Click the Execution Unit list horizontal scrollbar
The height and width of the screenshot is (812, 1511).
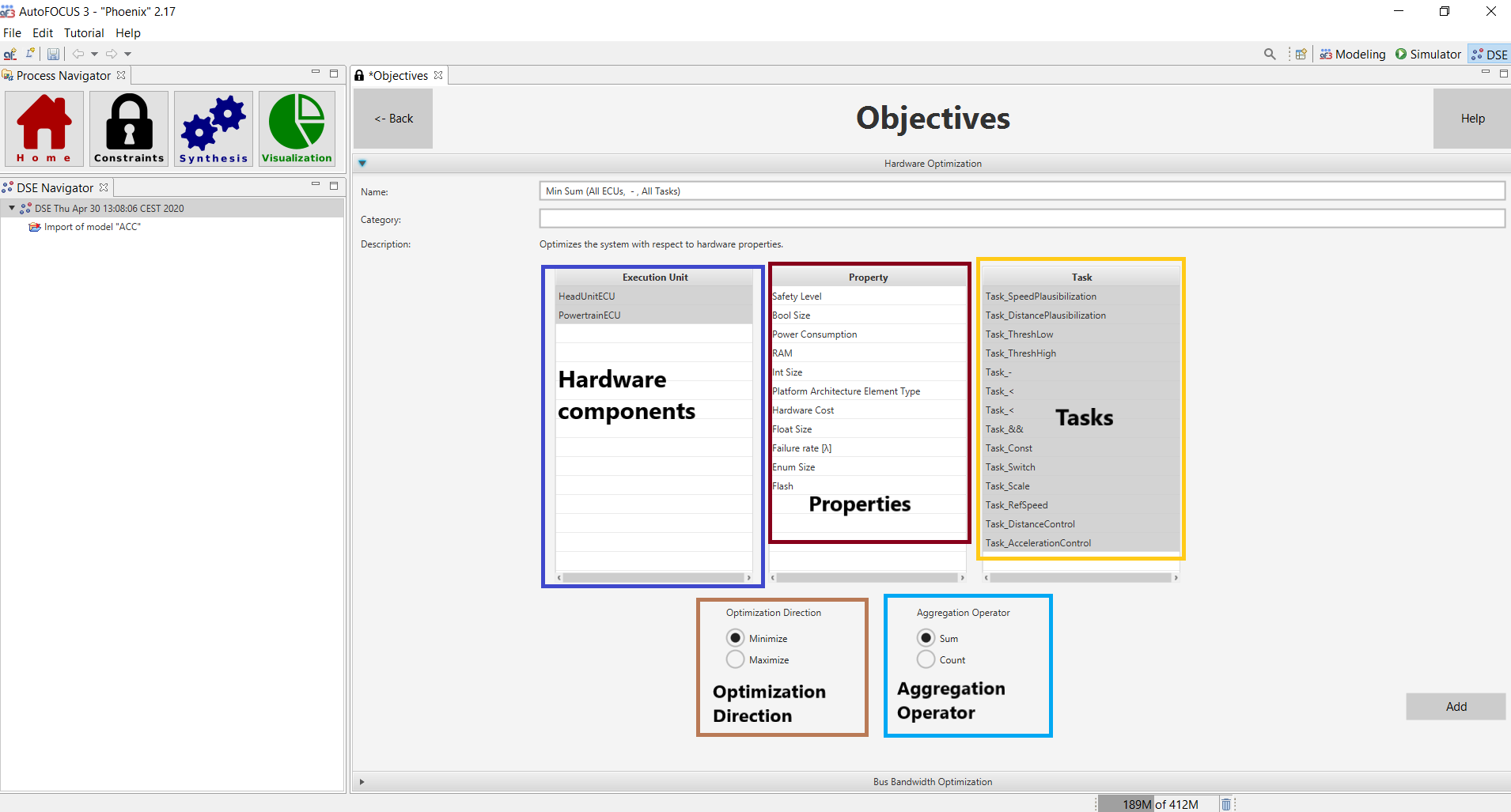(653, 578)
